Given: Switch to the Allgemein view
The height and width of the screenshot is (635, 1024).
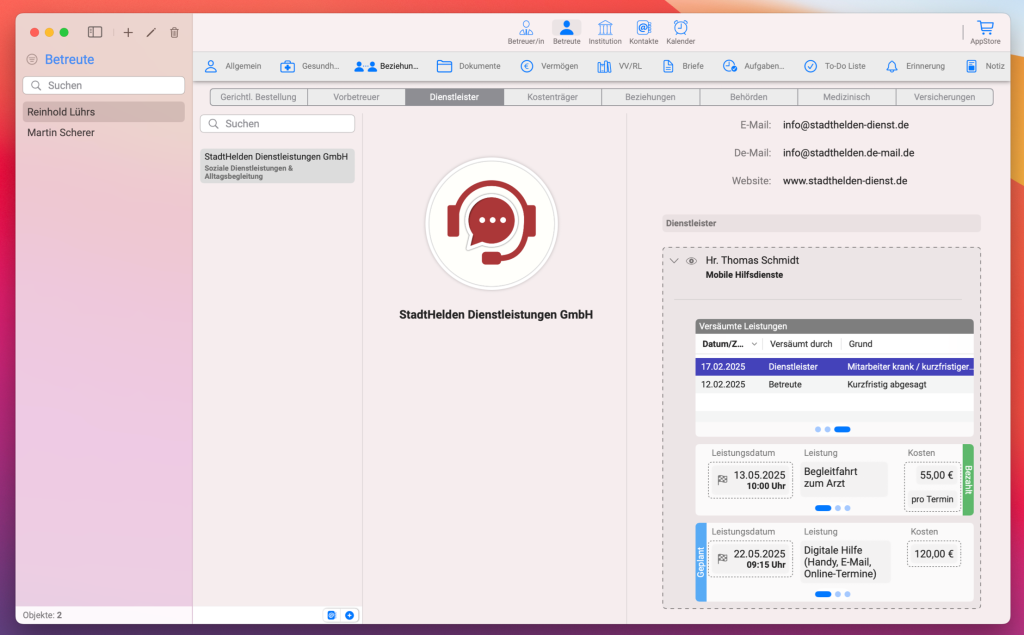Looking at the screenshot, I should [232, 66].
